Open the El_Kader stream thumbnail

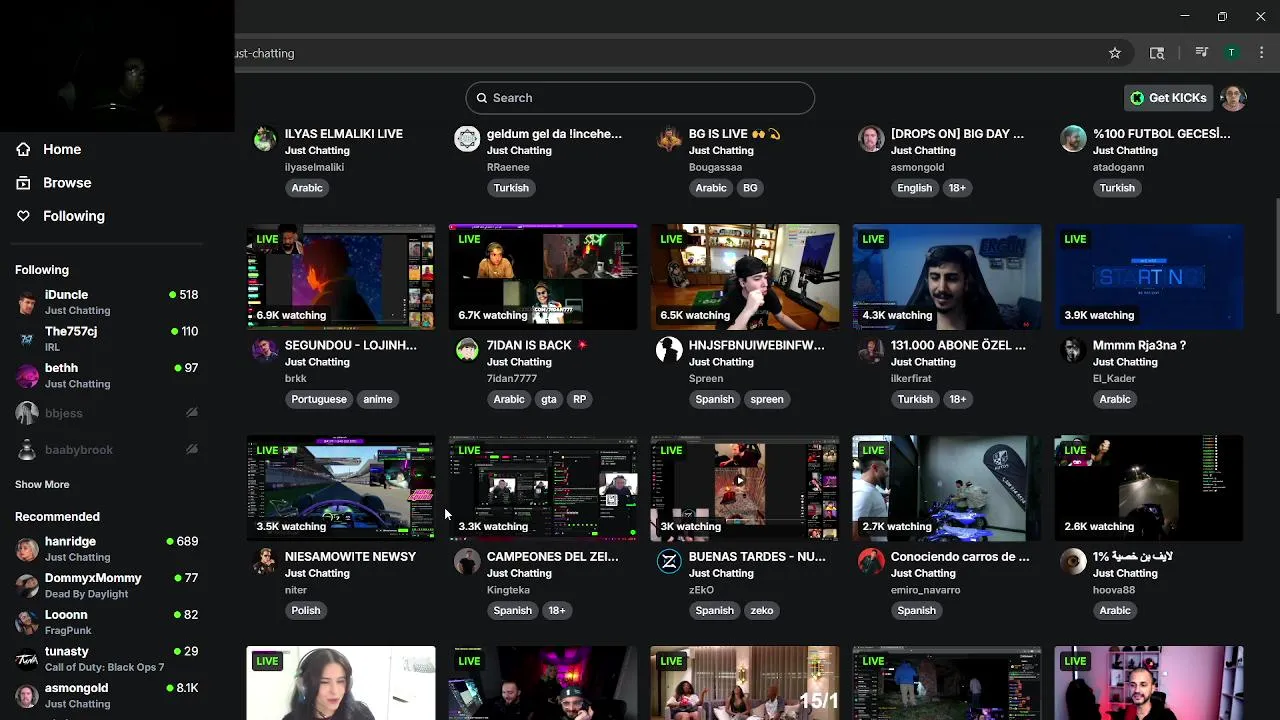click(x=1149, y=277)
